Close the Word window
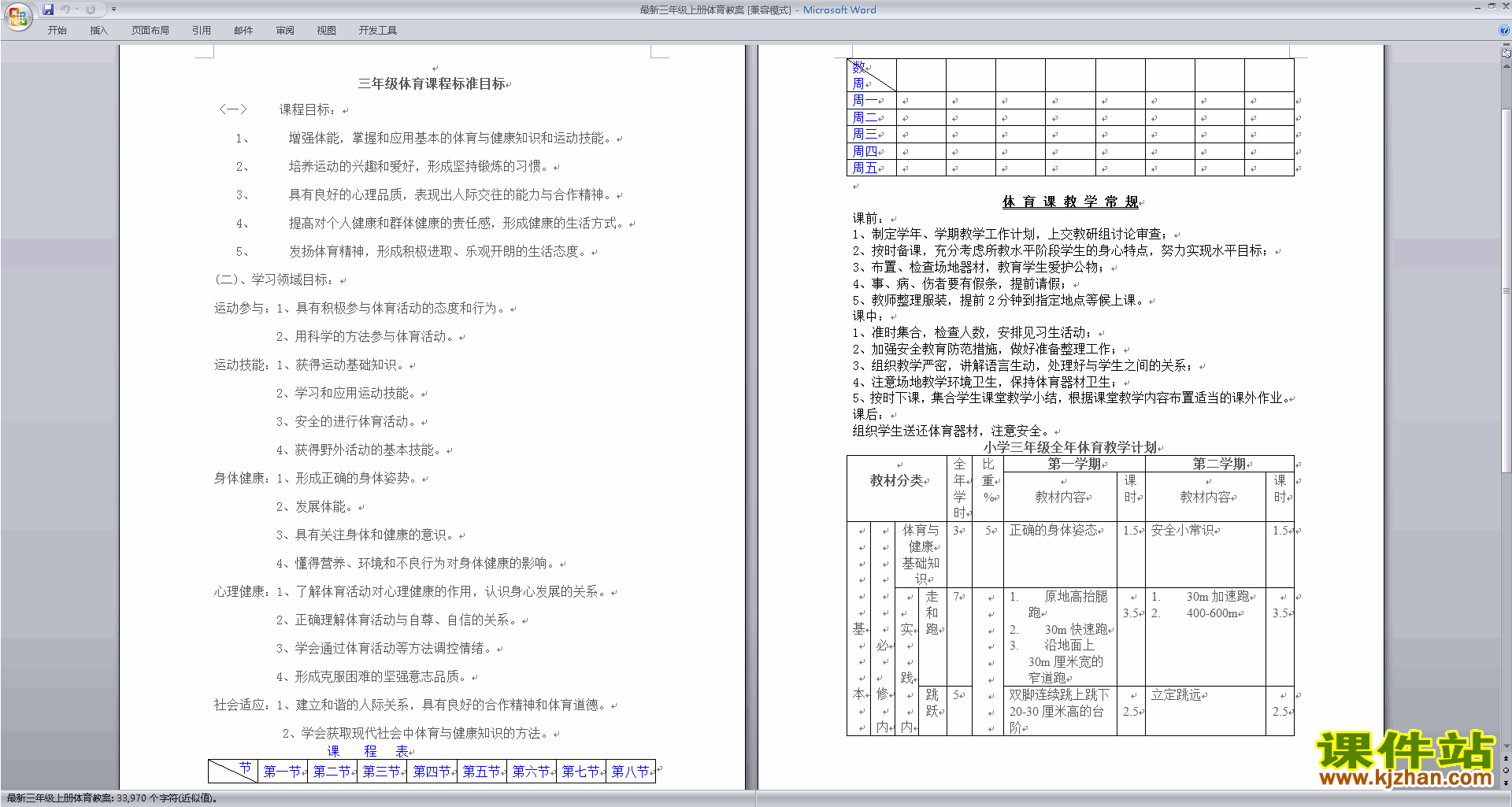This screenshot has height=807, width=1512. coord(1505,6)
